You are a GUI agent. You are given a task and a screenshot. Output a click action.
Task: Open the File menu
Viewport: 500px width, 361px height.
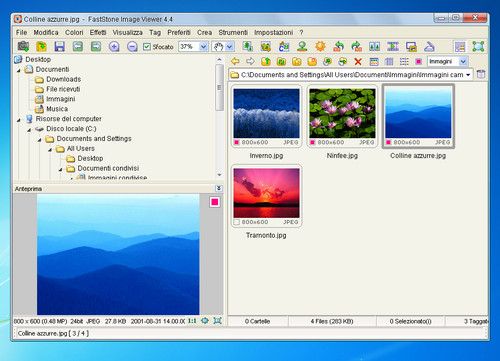(21, 32)
